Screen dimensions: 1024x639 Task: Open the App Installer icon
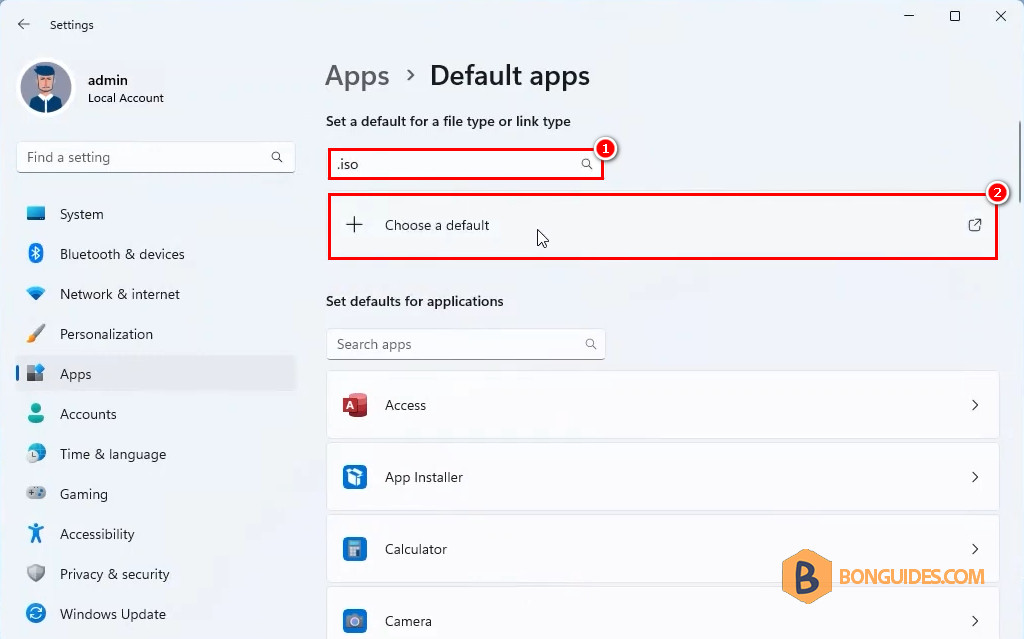(x=355, y=477)
